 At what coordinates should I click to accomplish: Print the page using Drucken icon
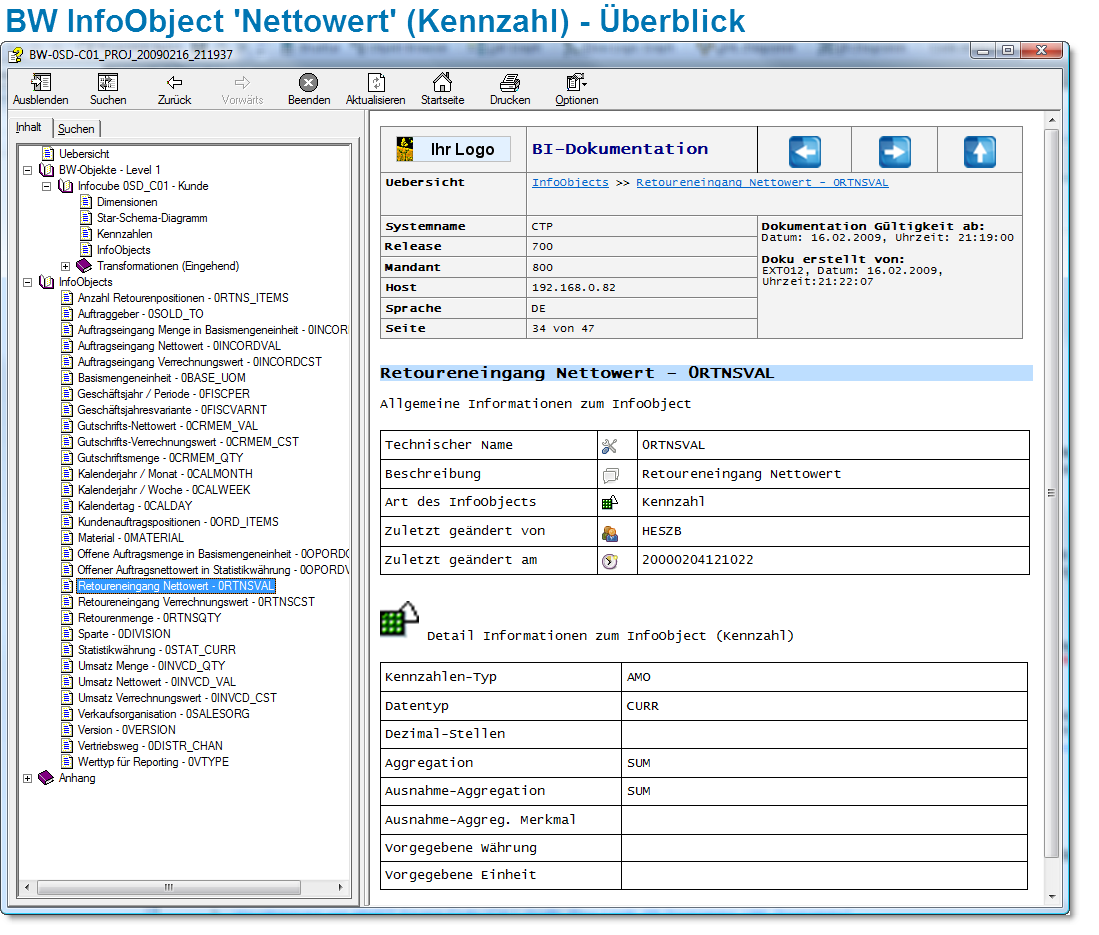click(x=510, y=84)
